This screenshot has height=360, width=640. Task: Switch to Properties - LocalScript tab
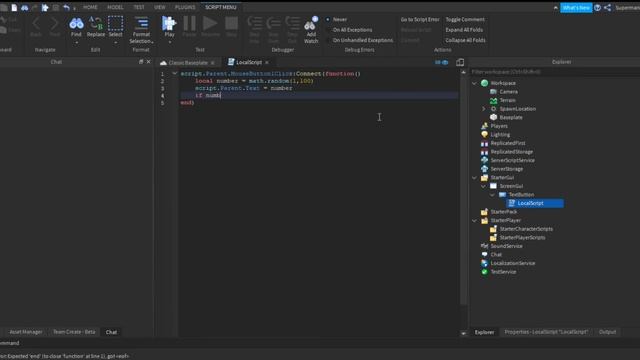tap(546, 332)
